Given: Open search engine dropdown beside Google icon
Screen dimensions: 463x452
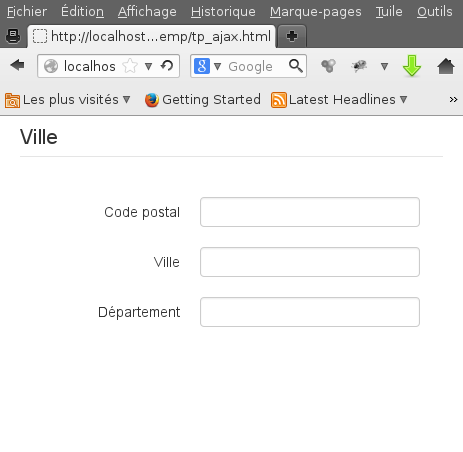Looking at the screenshot, I should click(x=217, y=66).
